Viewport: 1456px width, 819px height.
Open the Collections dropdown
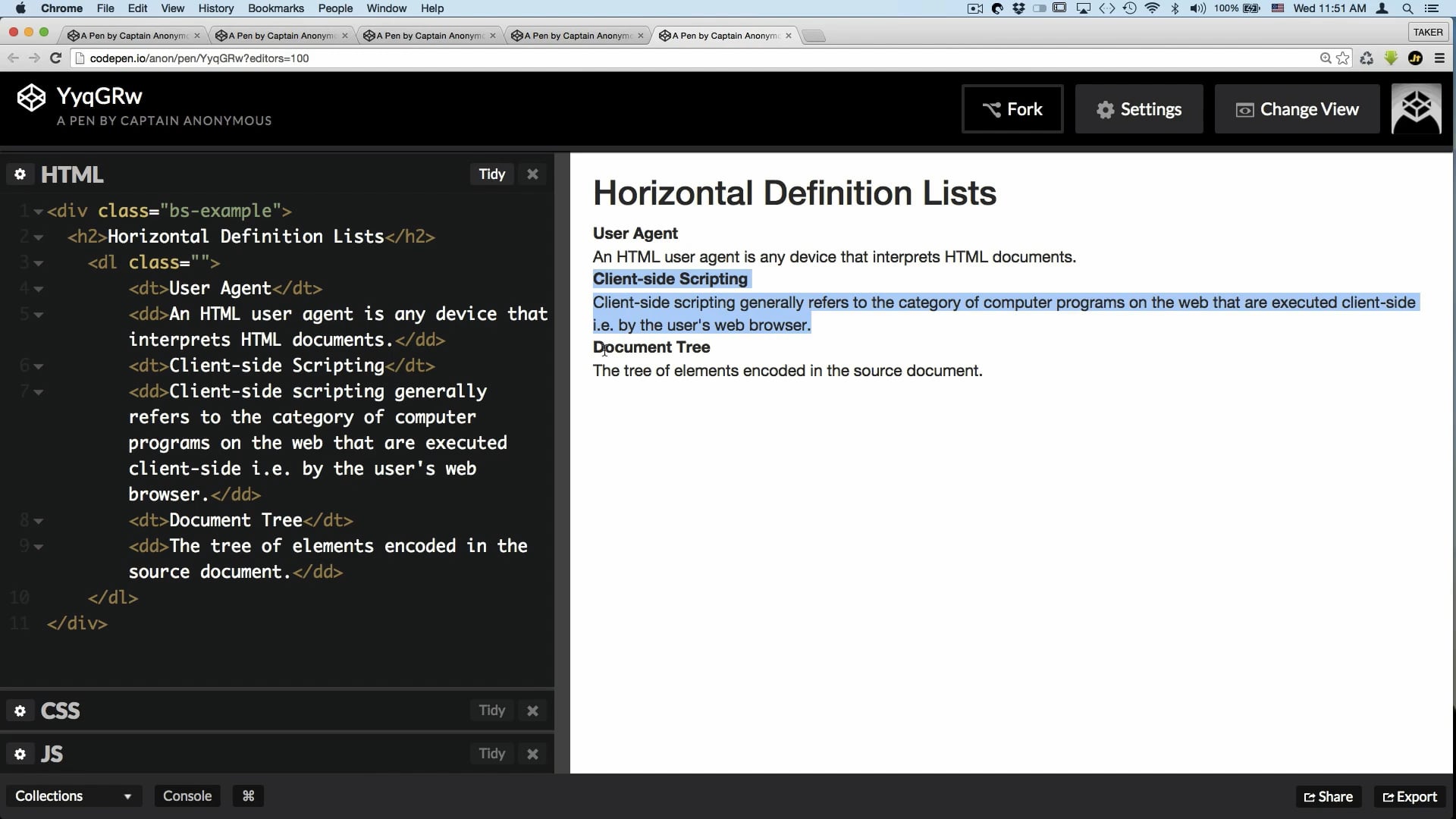[x=73, y=795]
